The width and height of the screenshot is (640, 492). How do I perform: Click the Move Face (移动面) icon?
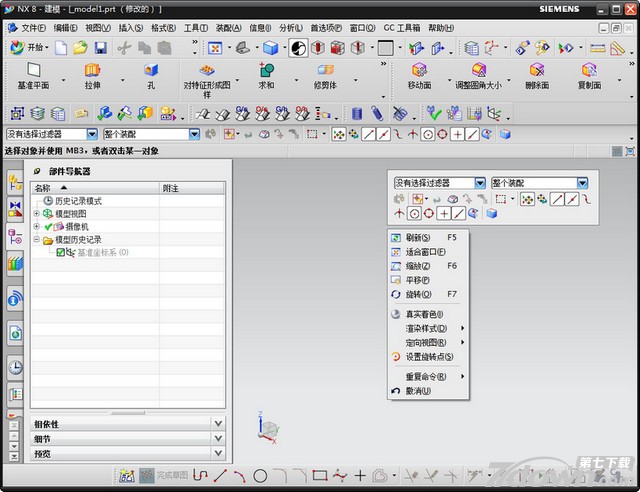point(419,70)
